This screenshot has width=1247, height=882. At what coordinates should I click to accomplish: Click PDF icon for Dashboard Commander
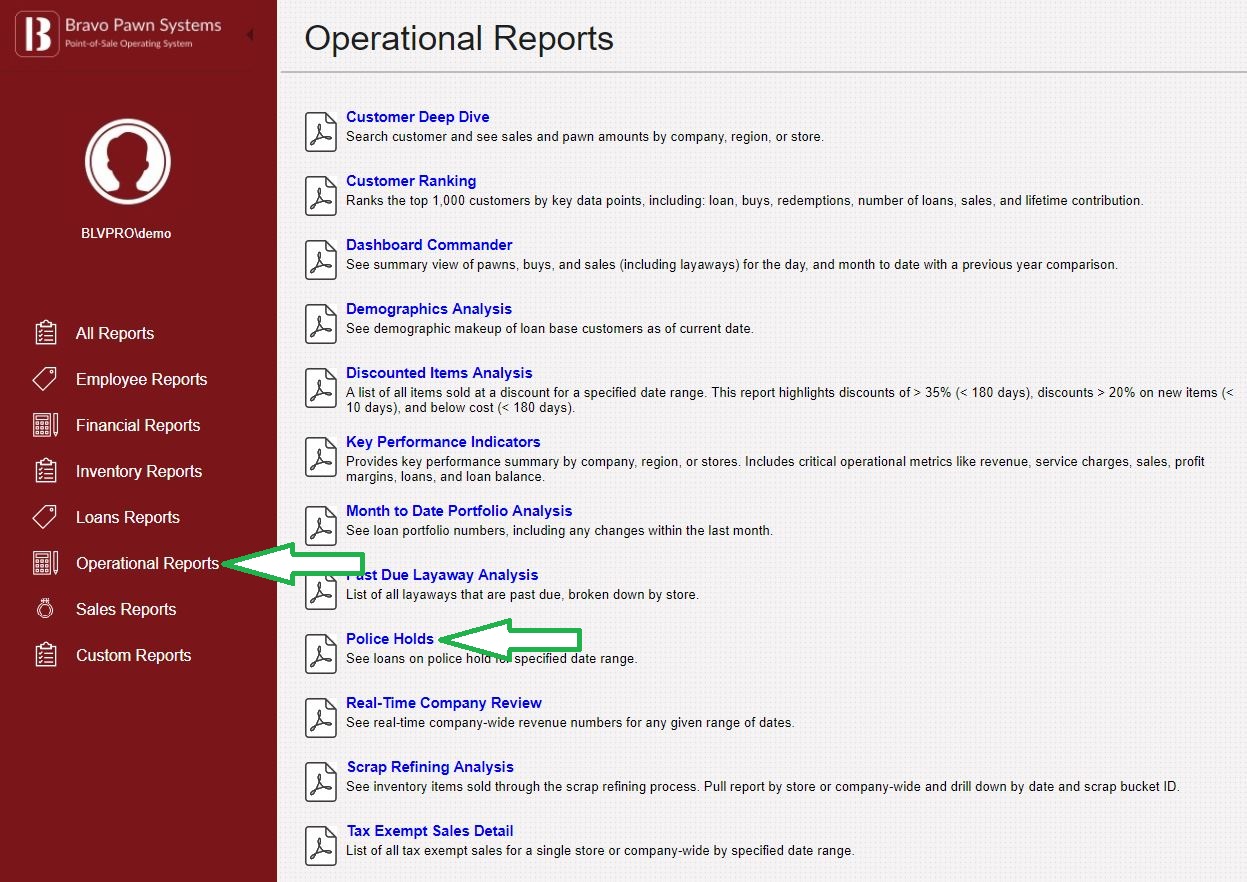(x=320, y=260)
